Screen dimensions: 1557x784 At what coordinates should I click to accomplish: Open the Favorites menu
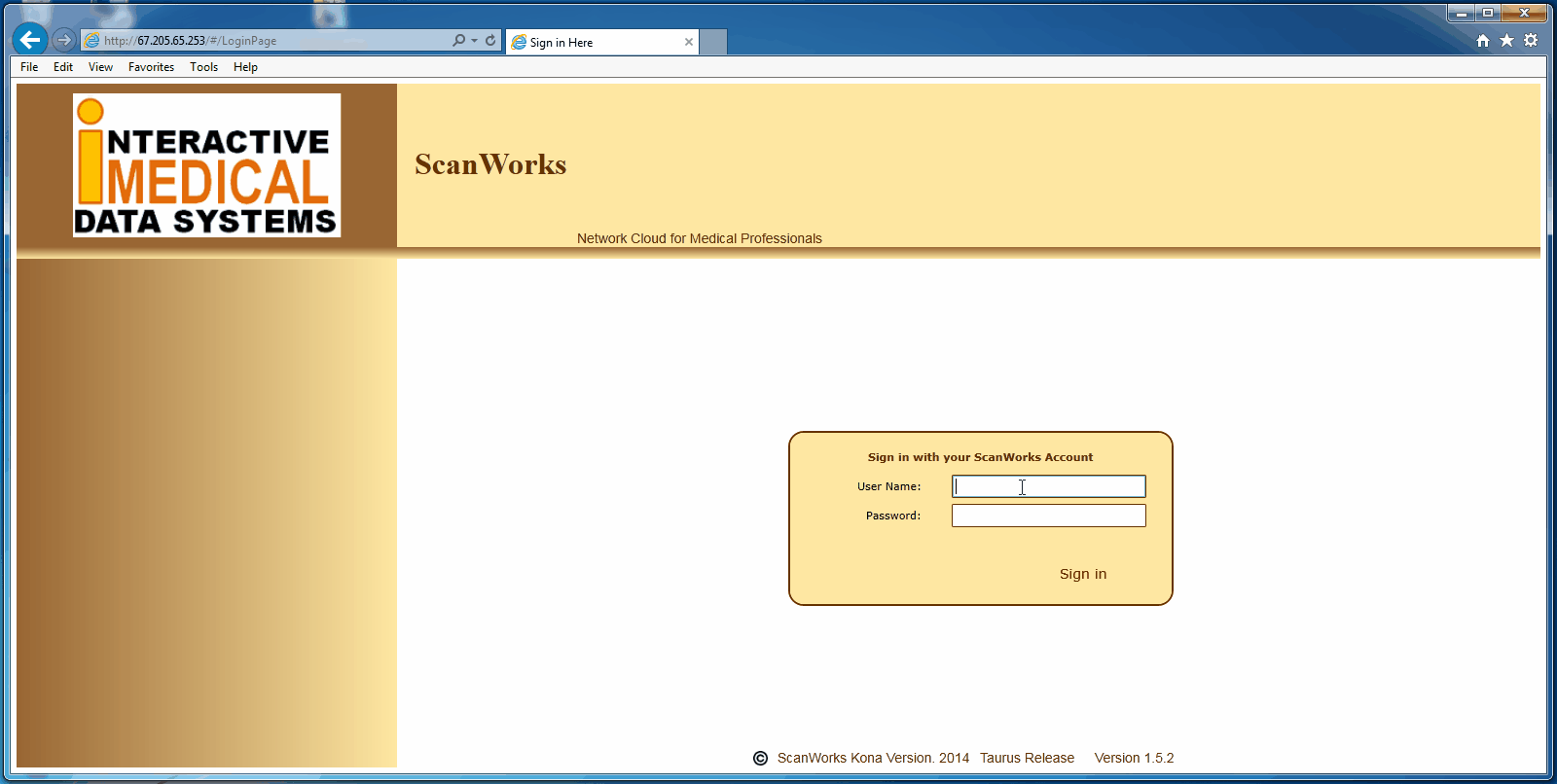click(151, 67)
